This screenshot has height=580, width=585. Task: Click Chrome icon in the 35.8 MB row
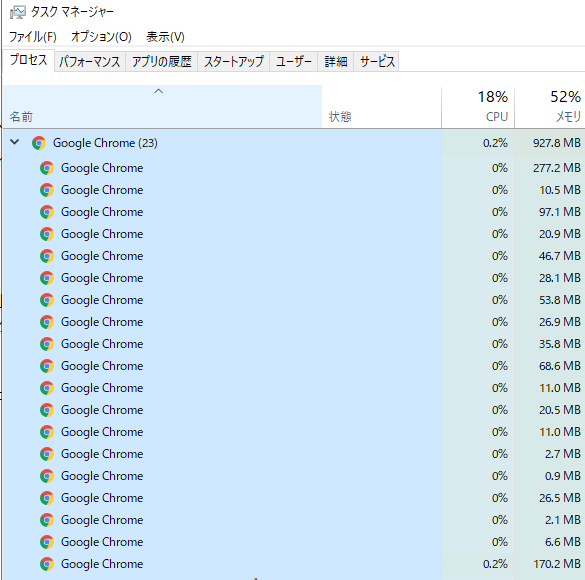pos(47,344)
